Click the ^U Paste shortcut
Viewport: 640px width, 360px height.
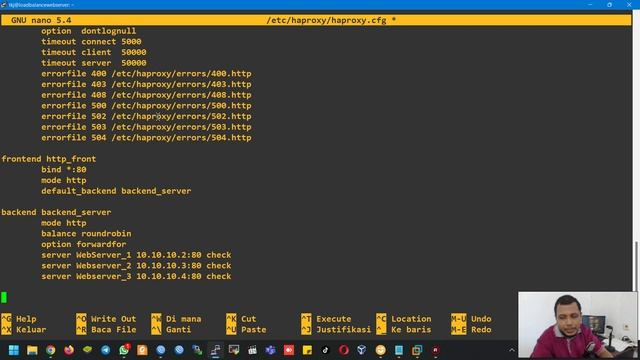[x=246, y=329]
